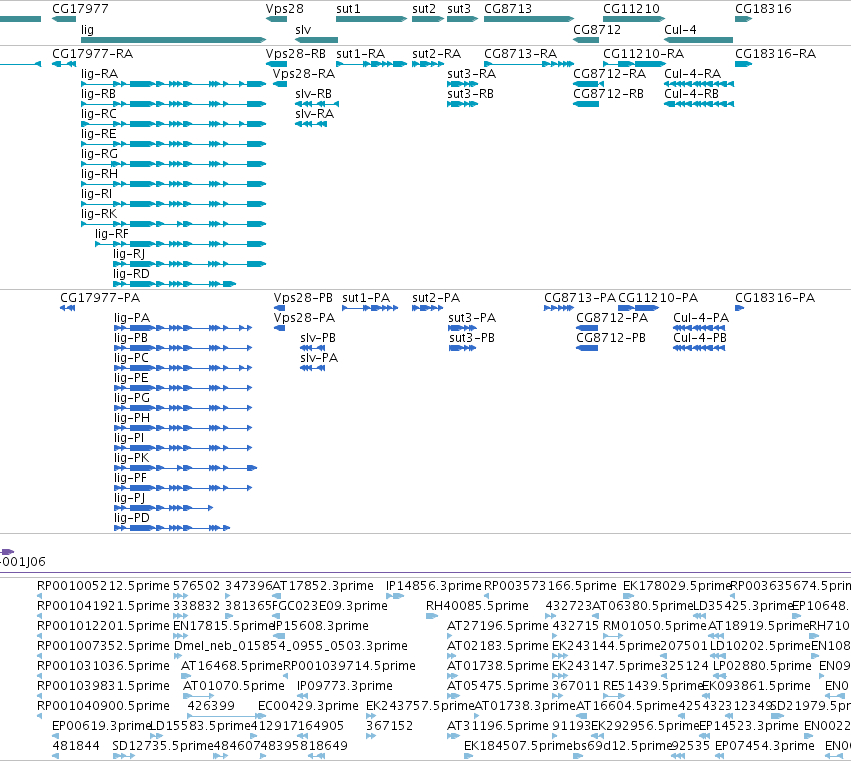Click the CG8712-RB transcript label
The height and width of the screenshot is (761, 851).
tap(608, 94)
